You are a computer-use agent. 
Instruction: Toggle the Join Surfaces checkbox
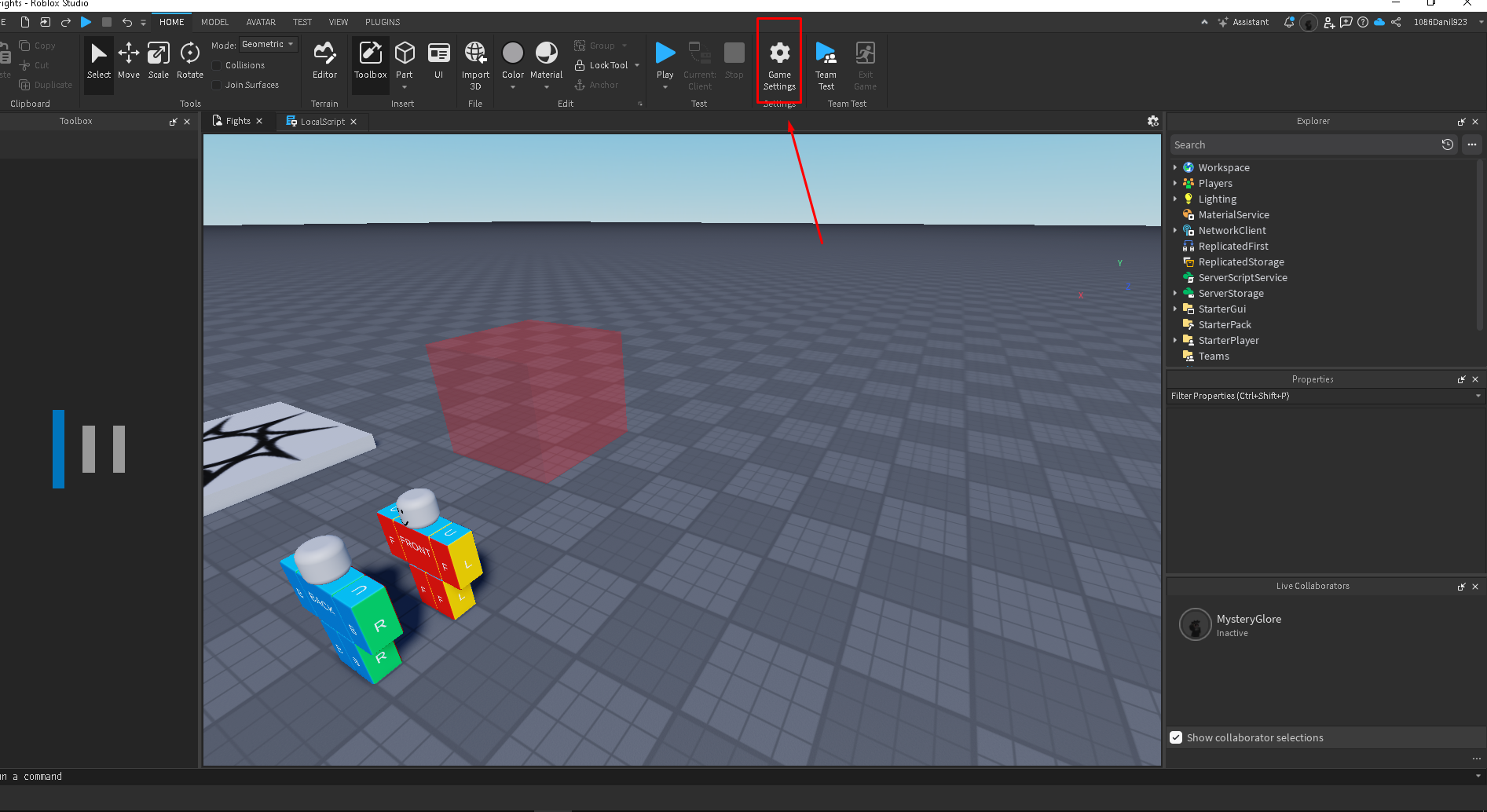point(217,85)
